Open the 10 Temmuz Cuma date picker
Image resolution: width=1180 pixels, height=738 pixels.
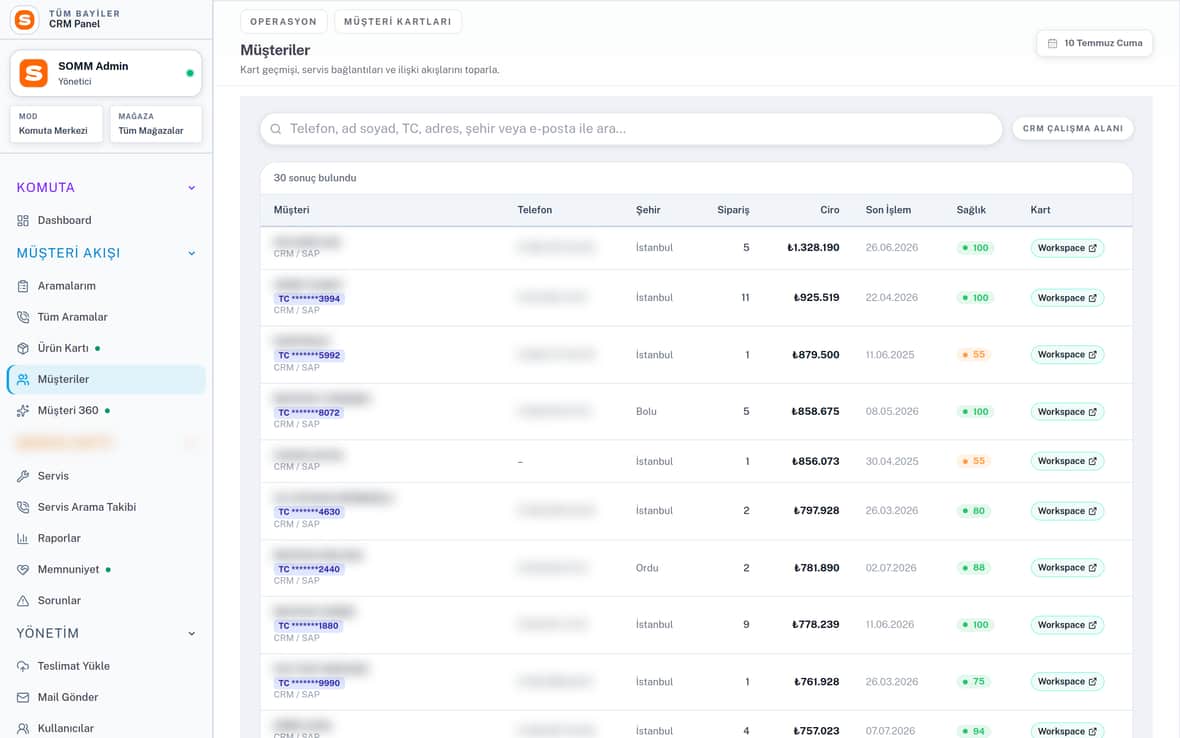1094,44
